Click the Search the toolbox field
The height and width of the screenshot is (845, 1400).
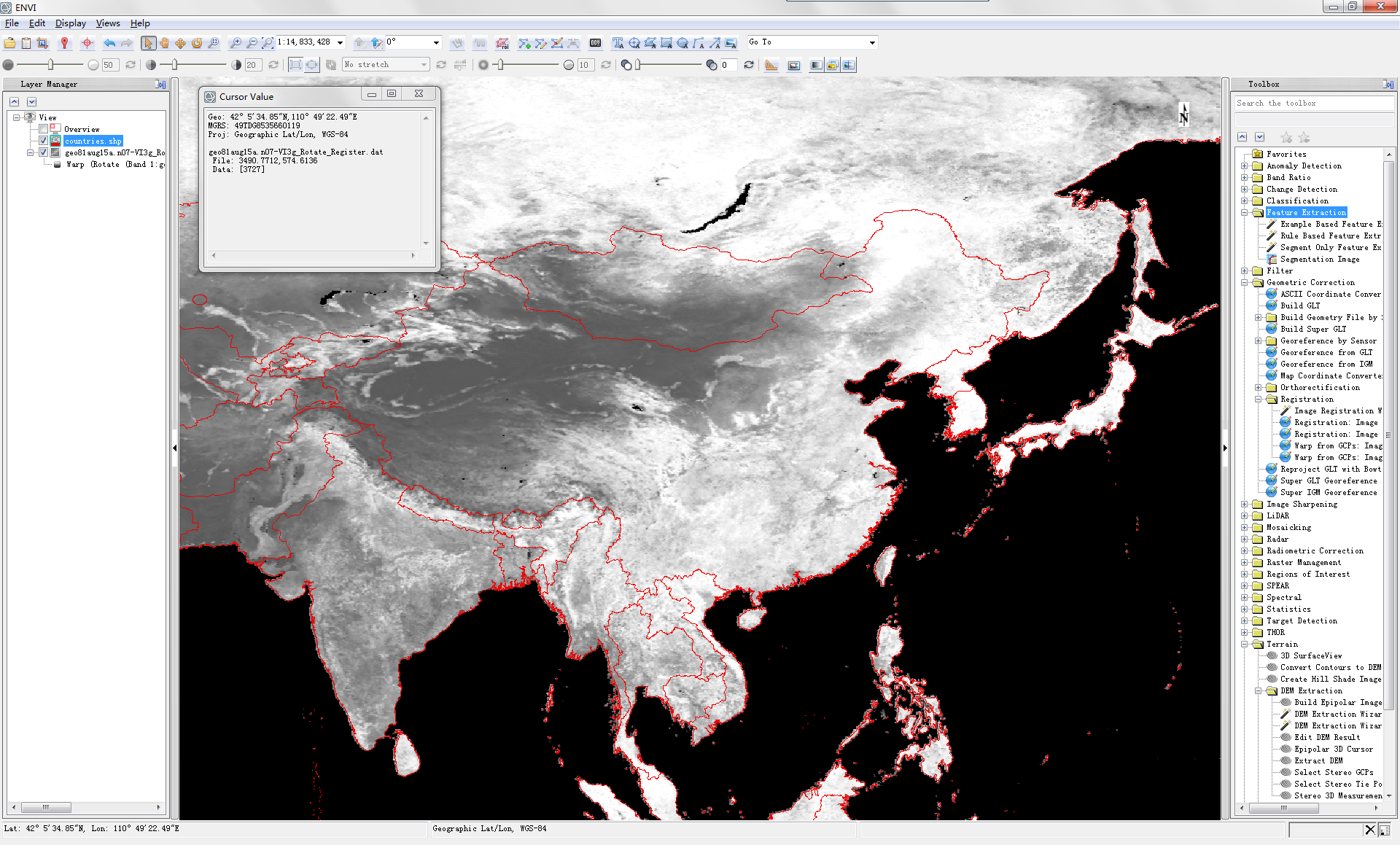pos(1313,104)
